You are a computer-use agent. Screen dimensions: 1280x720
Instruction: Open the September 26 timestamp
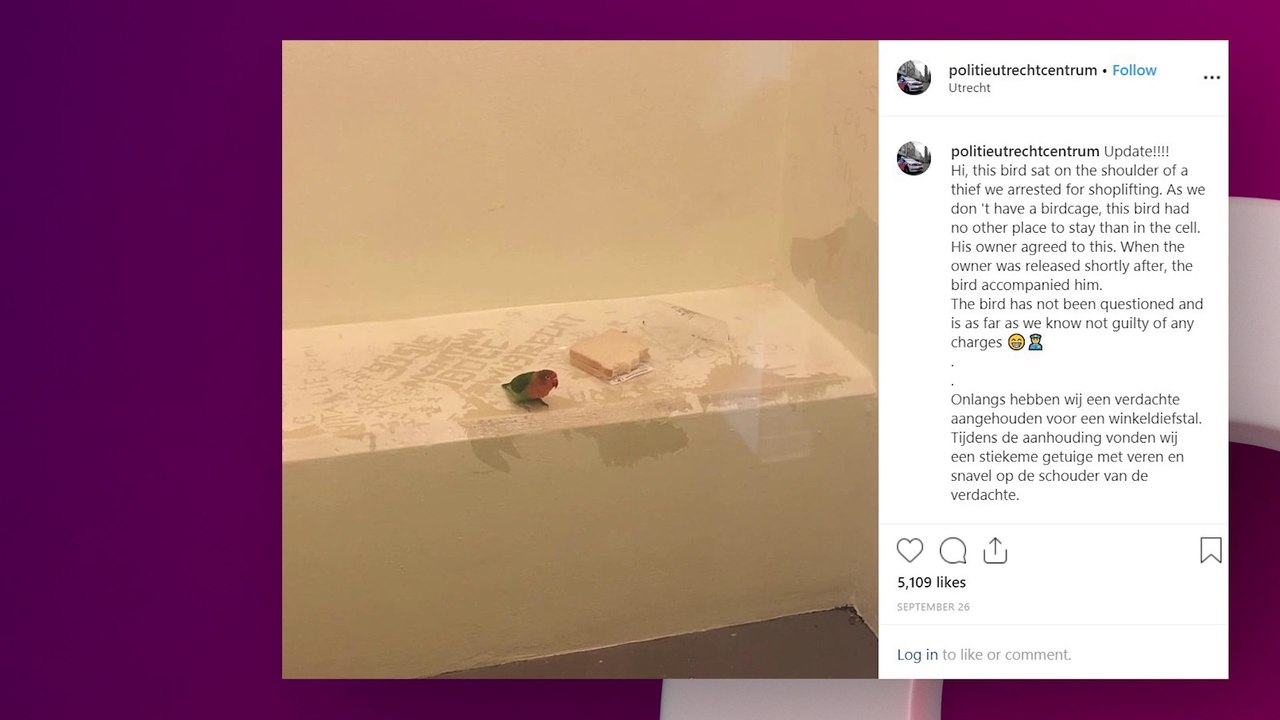933,607
